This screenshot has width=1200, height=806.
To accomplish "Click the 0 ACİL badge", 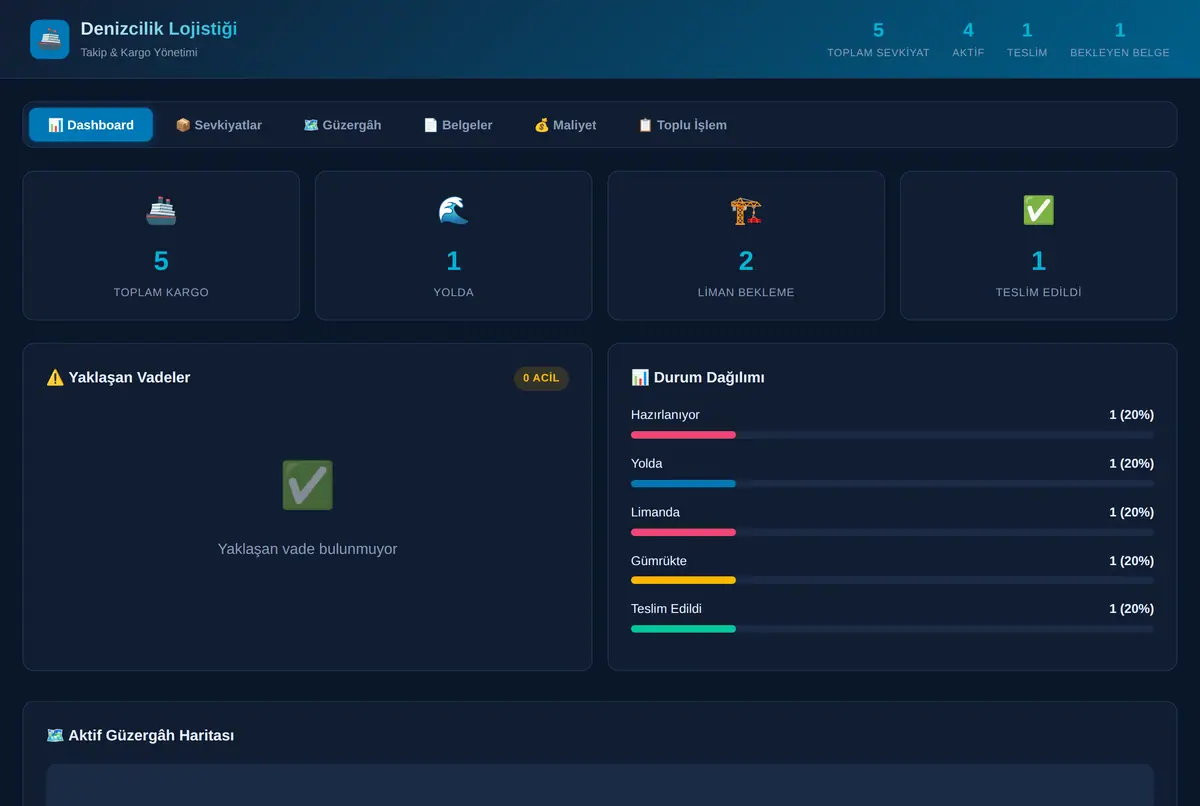I will pyautogui.click(x=541, y=378).
